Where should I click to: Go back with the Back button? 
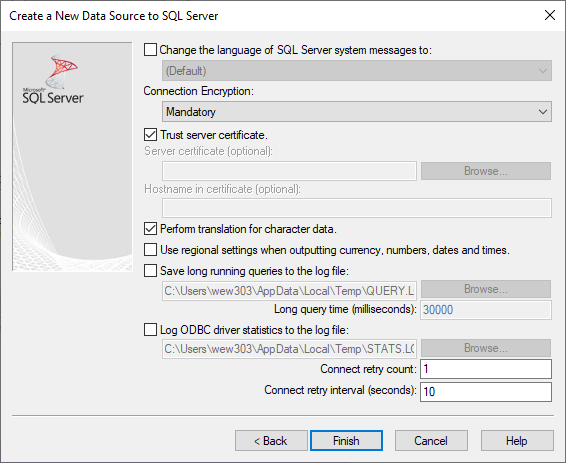pos(271,441)
